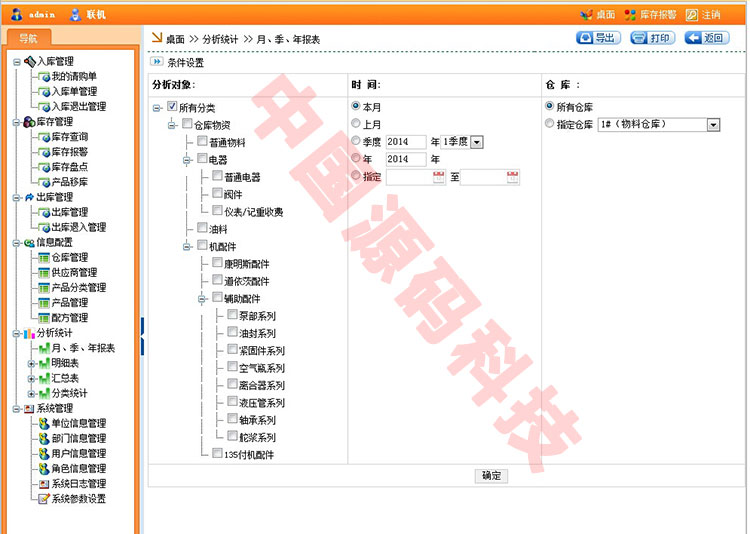Click the 年 row year input field
The image size is (750, 534).
point(406,159)
